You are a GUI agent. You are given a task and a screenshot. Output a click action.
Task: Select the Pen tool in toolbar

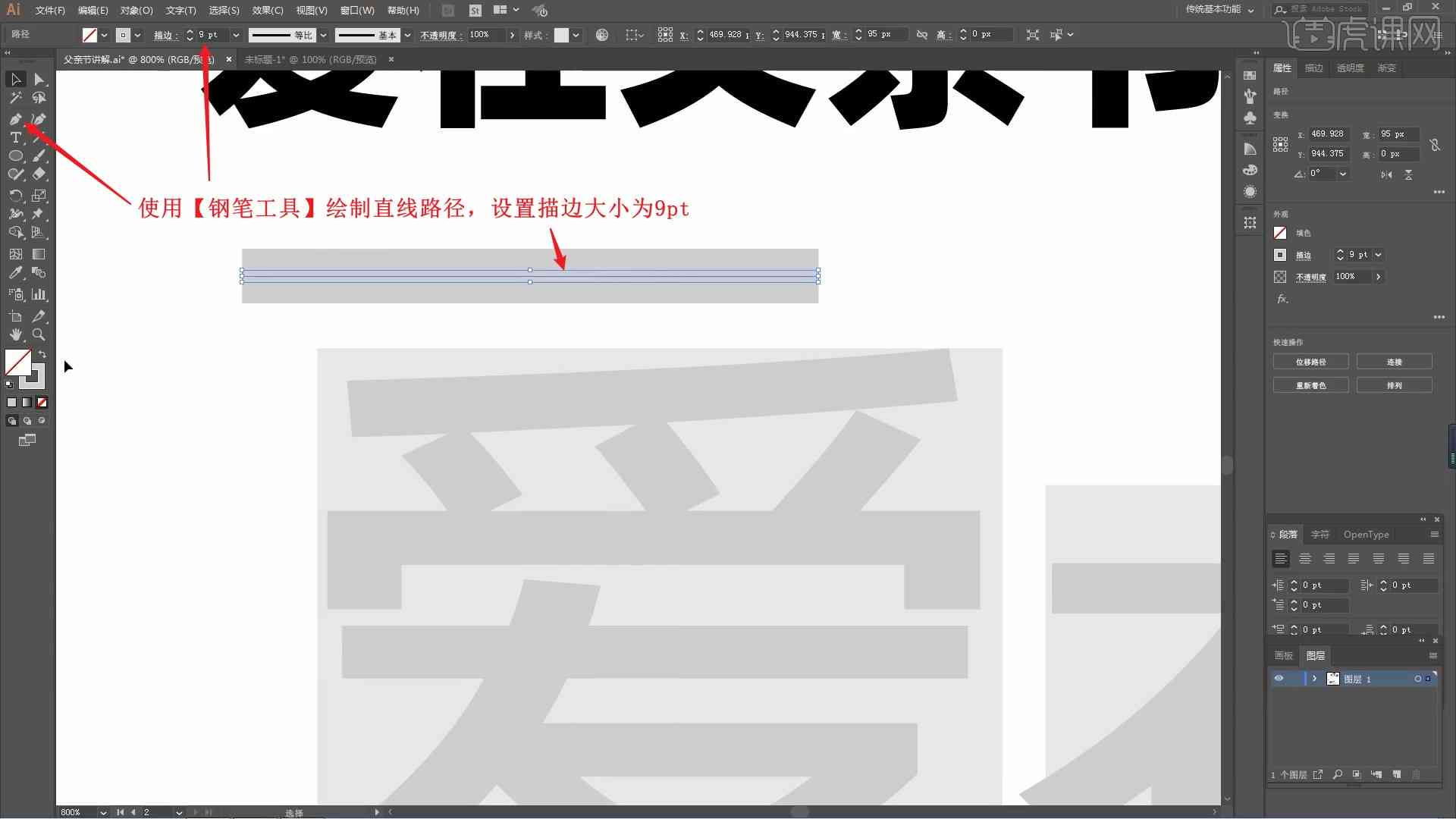(15, 117)
